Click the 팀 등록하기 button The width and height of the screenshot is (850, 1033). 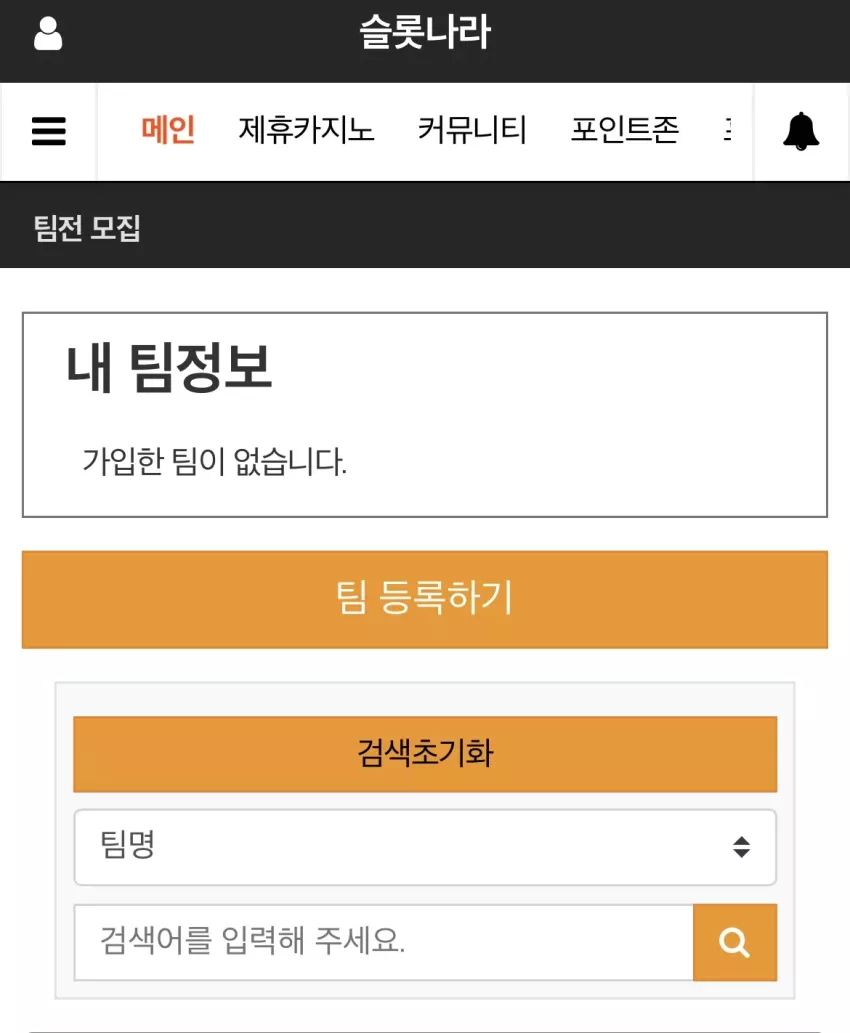click(x=425, y=600)
